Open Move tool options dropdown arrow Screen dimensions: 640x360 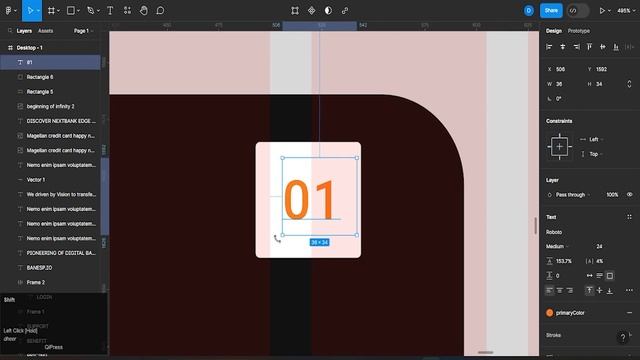pos(38,11)
